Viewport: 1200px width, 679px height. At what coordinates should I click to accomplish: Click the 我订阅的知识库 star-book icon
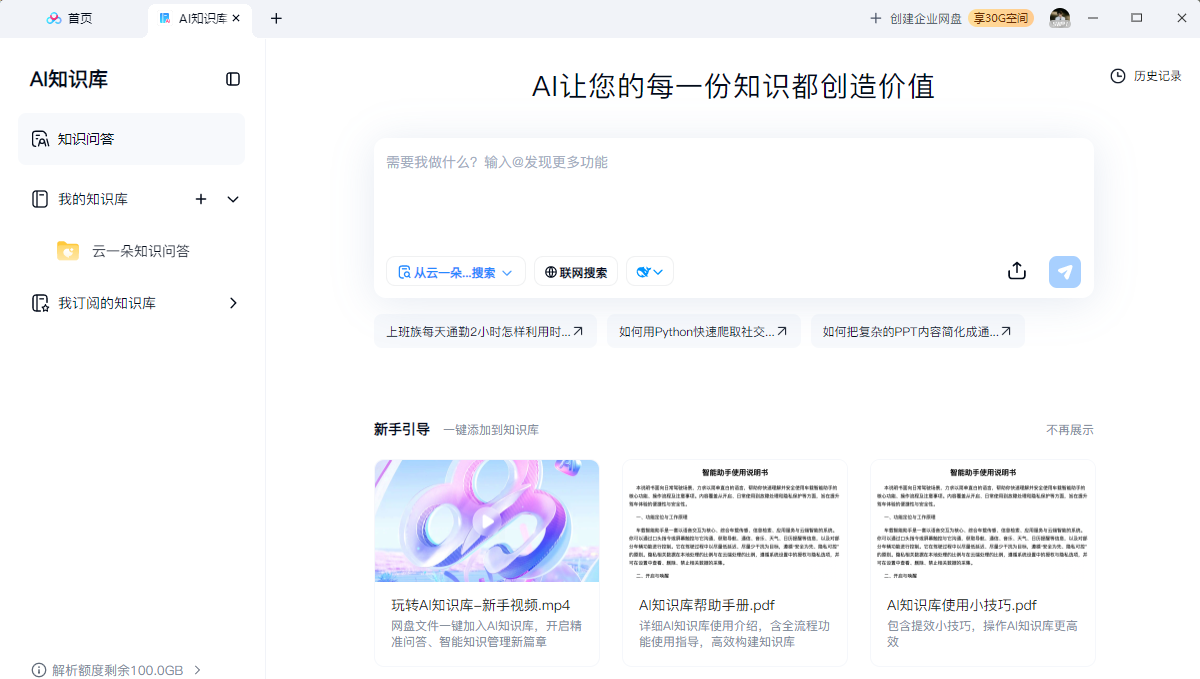(40, 303)
